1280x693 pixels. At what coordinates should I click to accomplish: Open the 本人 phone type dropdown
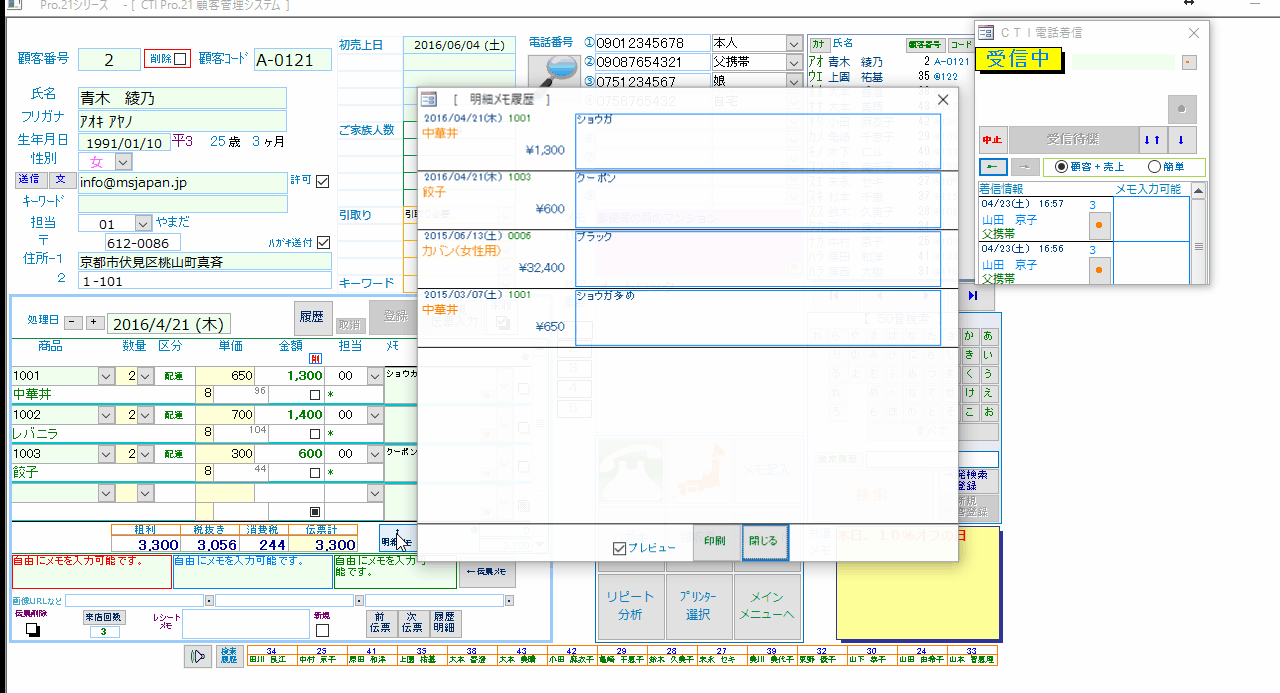coord(794,44)
